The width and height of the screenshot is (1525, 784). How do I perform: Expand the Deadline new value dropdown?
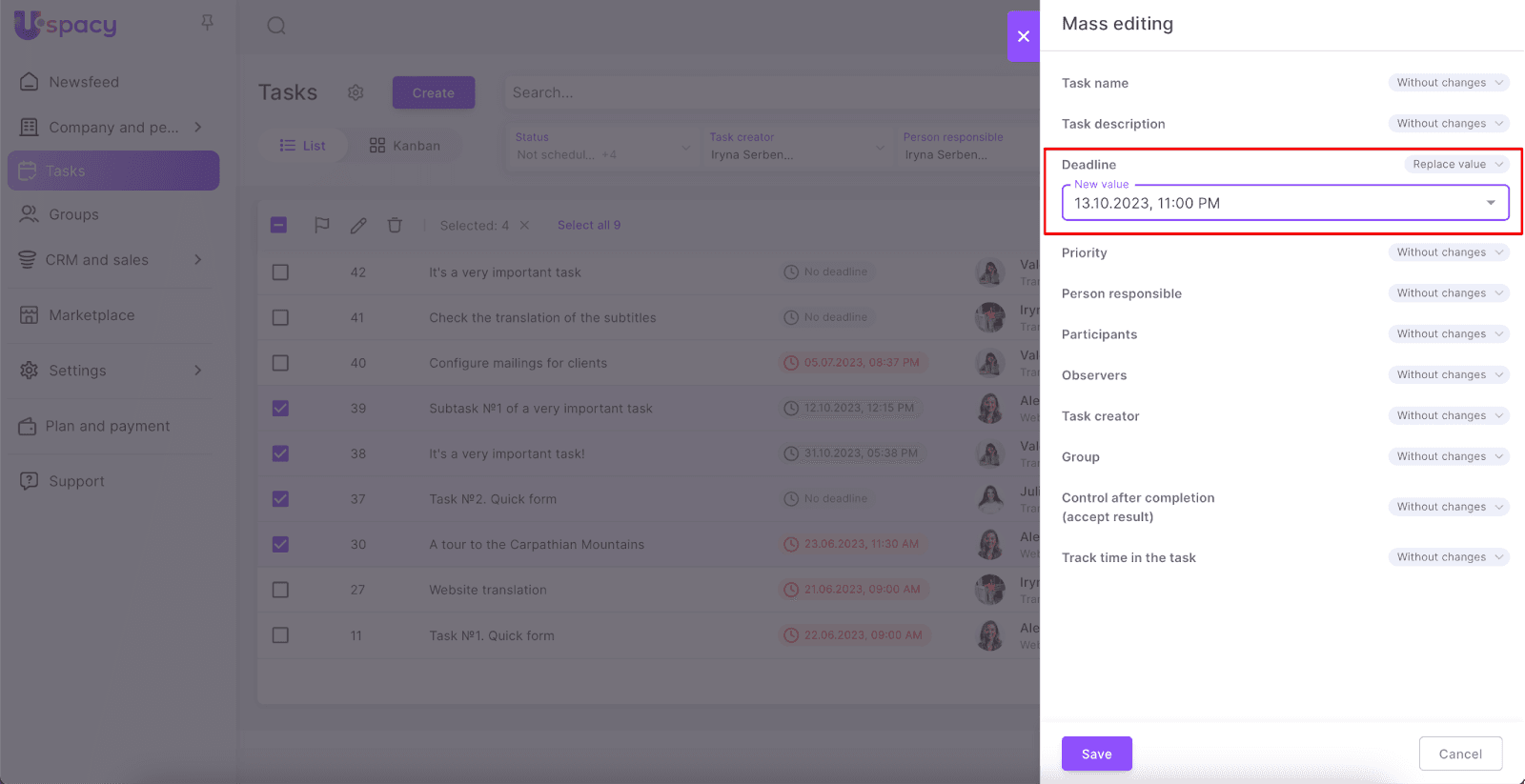(1491, 203)
